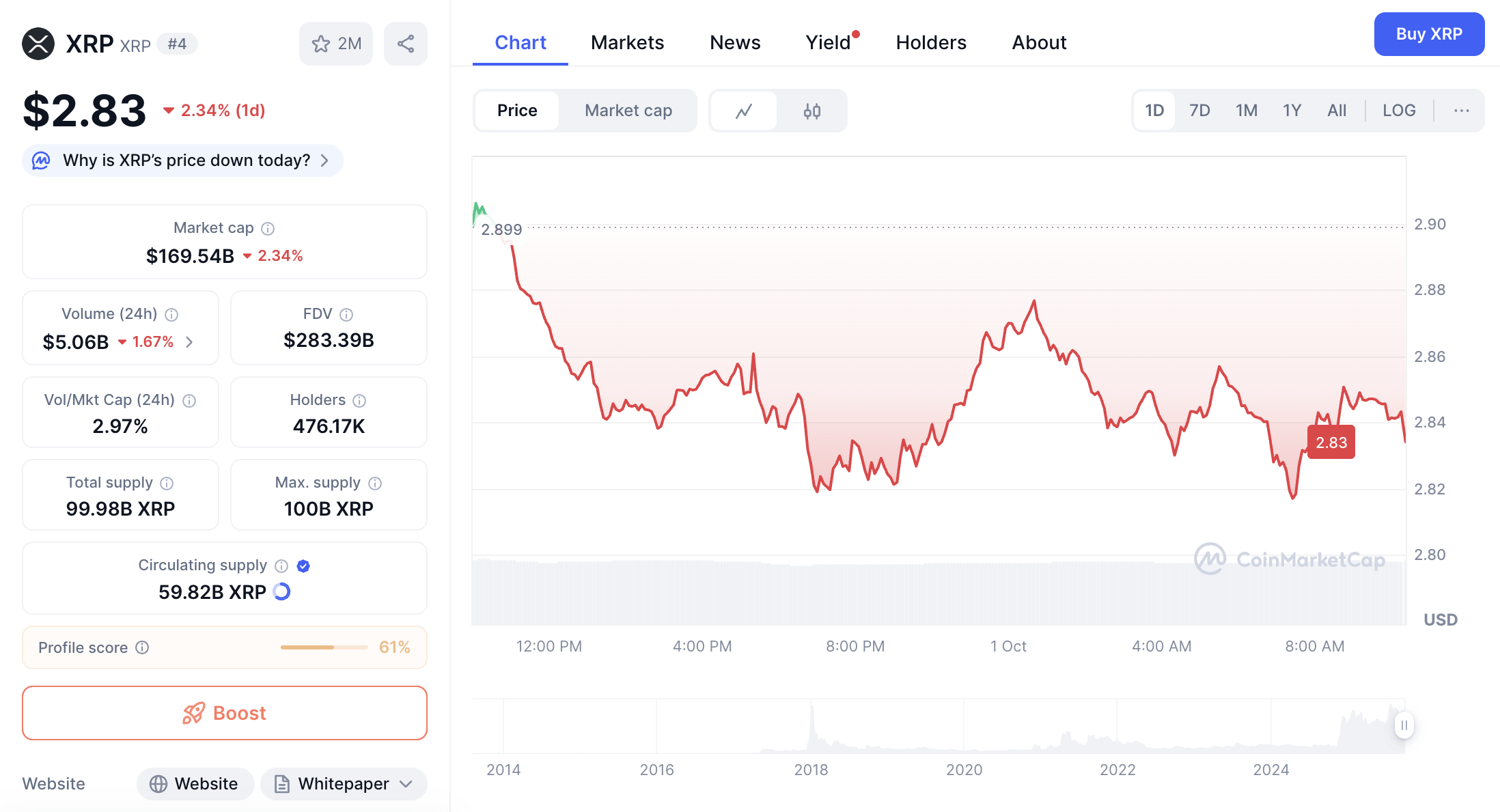Image resolution: width=1500 pixels, height=812 pixels.
Task: Open the three-dots chart options menu
Action: [x=1461, y=111]
